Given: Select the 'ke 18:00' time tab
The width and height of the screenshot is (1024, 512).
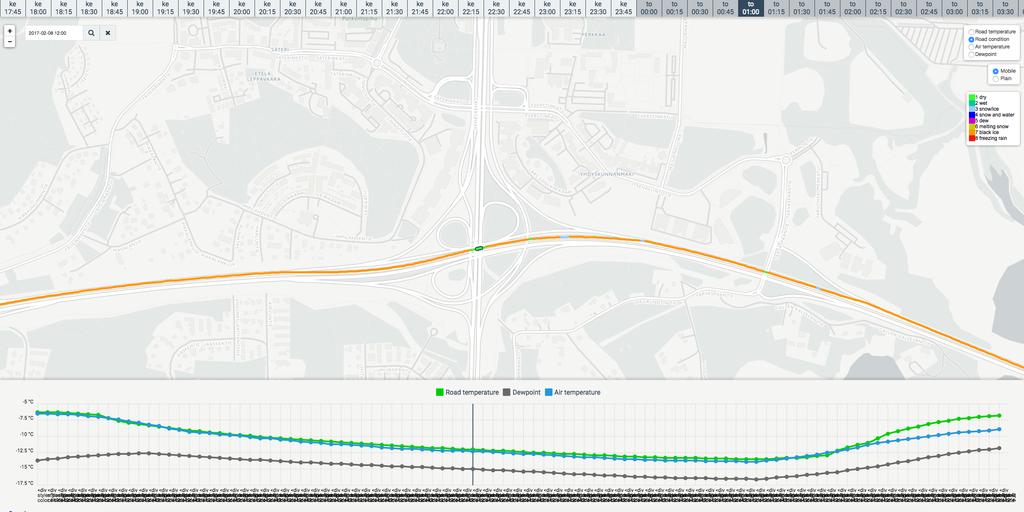Looking at the screenshot, I should point(38,8).
